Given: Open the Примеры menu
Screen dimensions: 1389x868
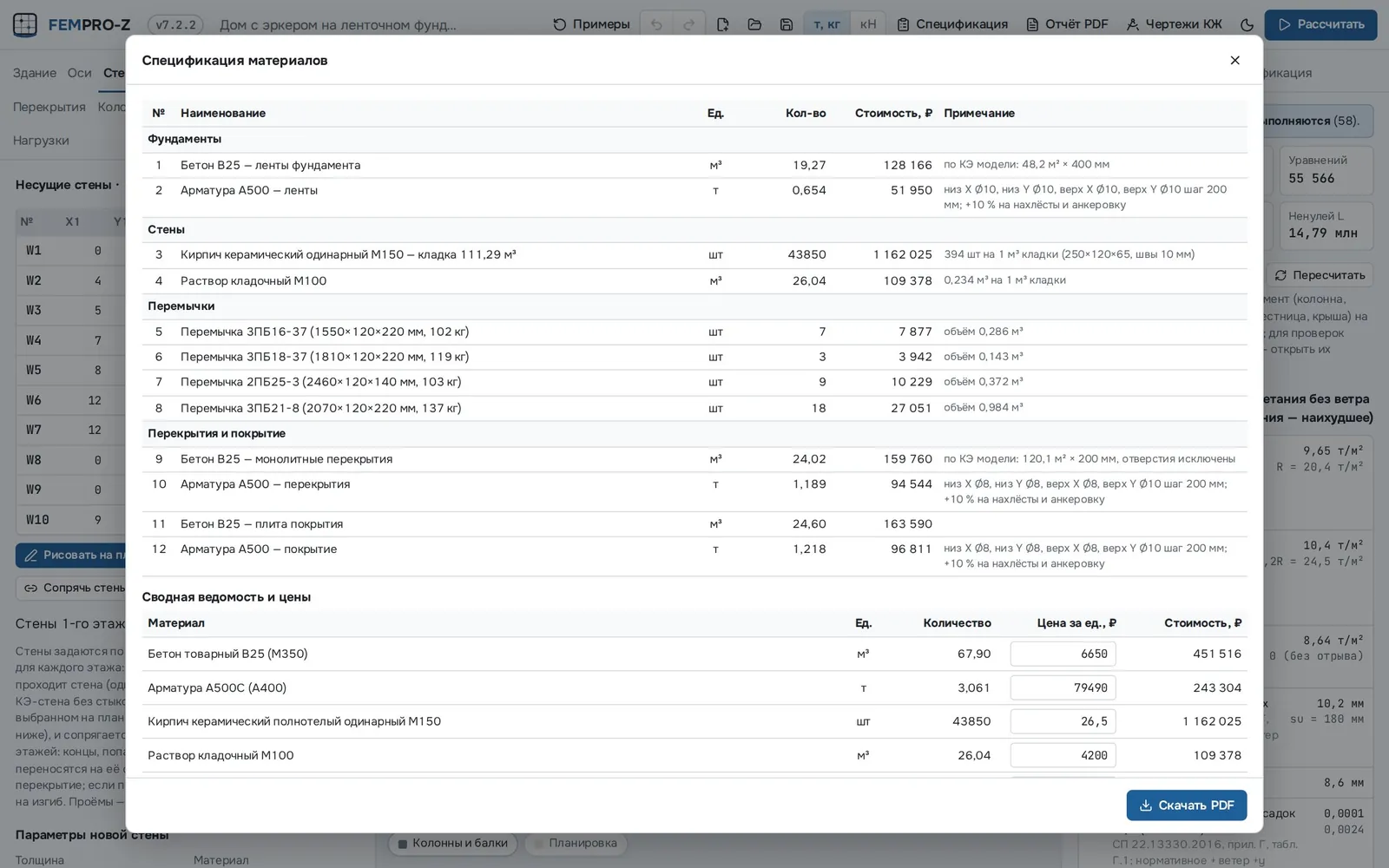Looking at the screenshot, I should tap(591, 24).
